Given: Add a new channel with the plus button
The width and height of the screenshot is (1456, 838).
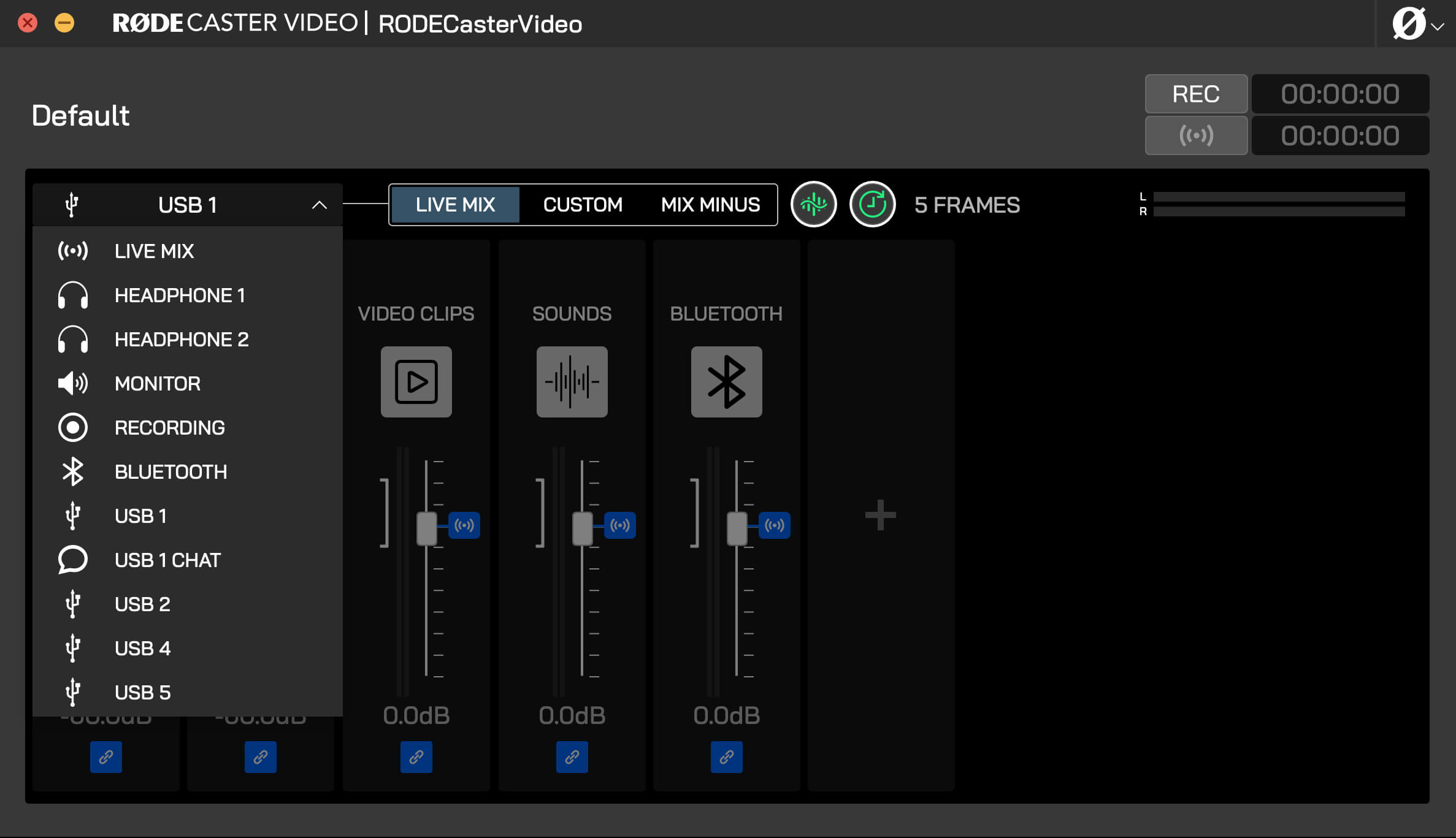Looking at the screenshot, I should point(880,515).
